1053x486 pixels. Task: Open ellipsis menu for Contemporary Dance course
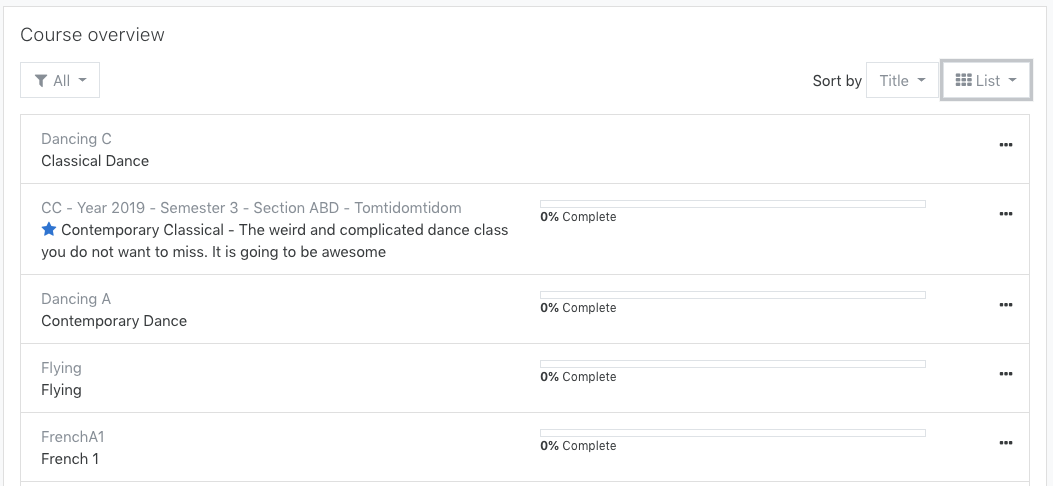click(1005, 305)
